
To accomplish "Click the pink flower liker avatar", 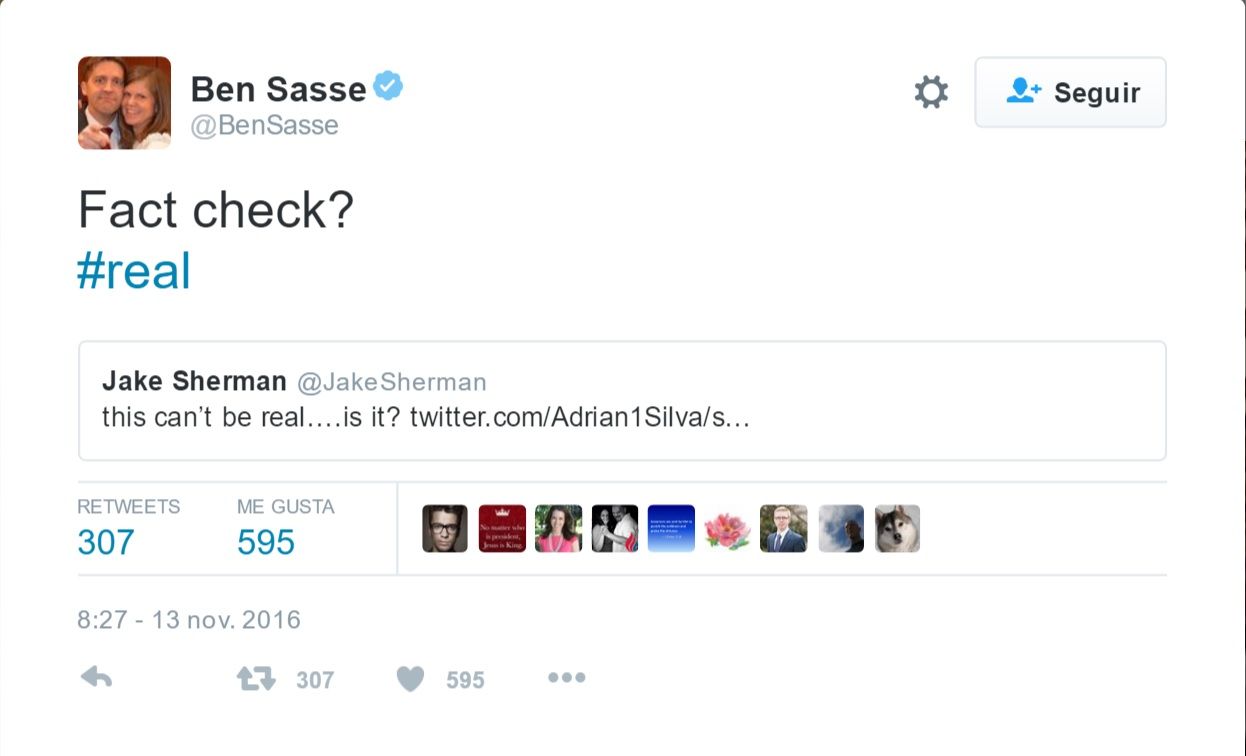I will coord(727,528).
